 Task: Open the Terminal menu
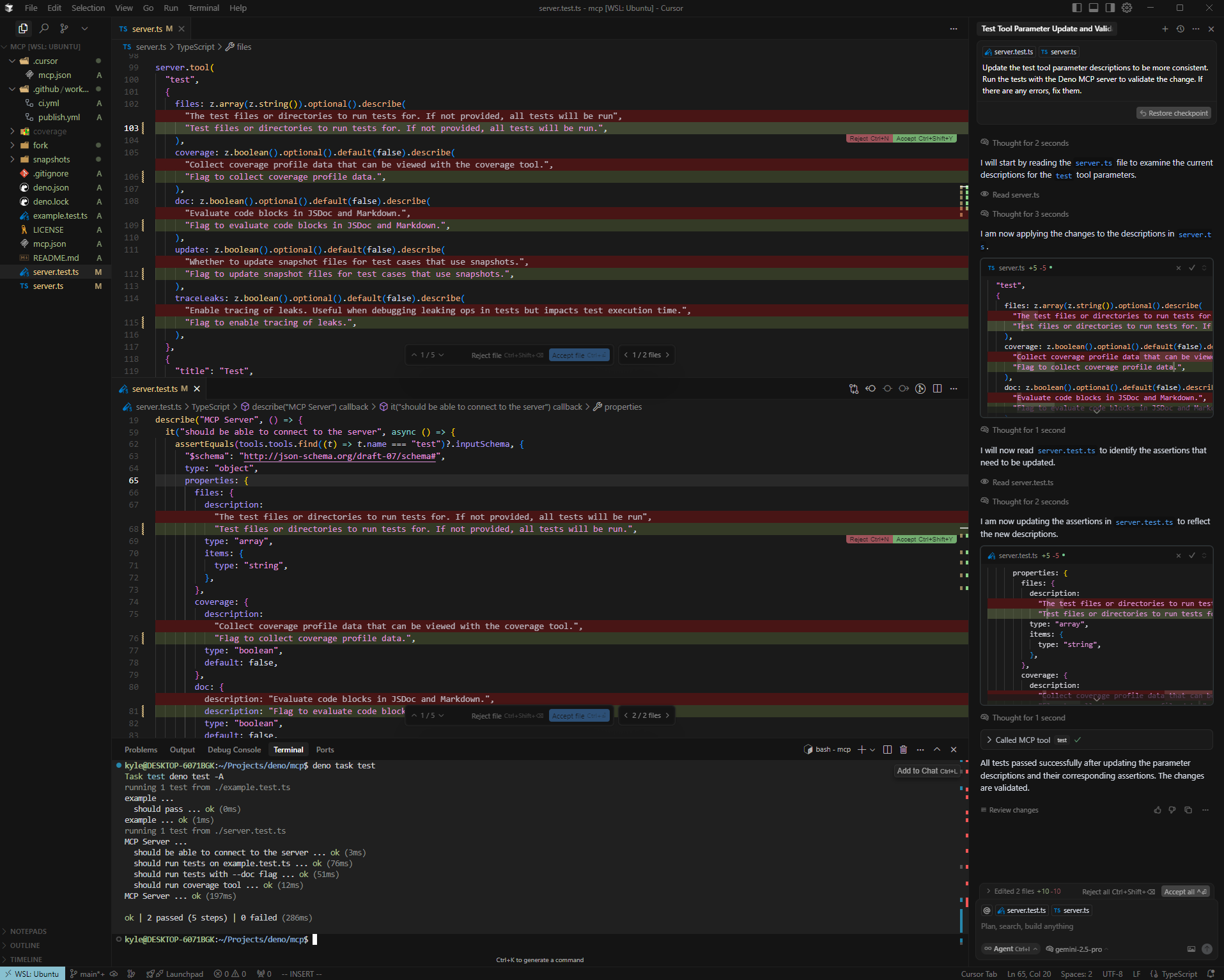pyautogui.click(x=203, y=8)
